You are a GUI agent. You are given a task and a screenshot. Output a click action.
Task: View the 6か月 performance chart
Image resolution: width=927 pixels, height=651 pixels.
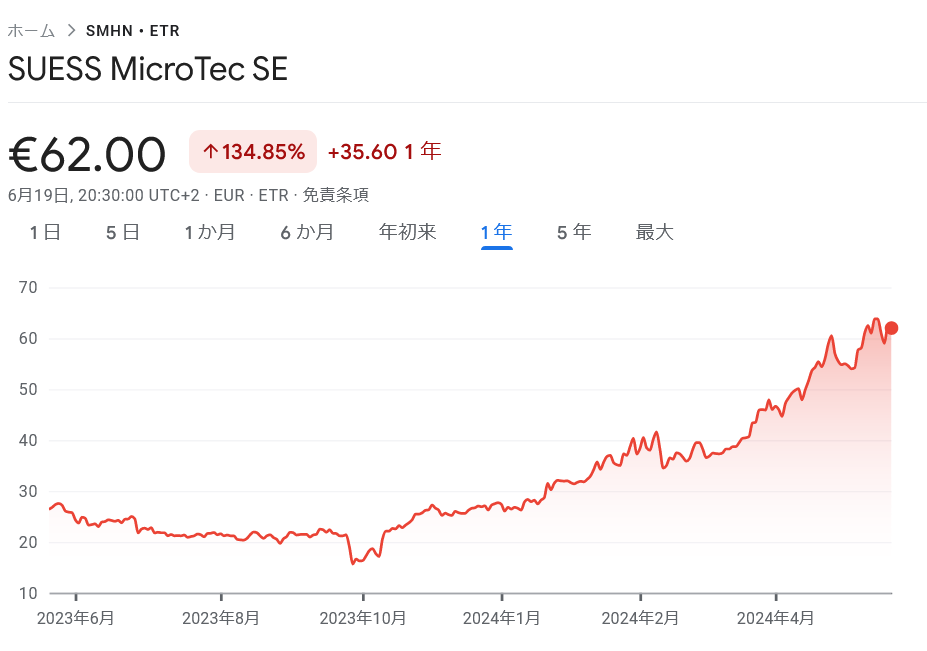coord(307,231)
